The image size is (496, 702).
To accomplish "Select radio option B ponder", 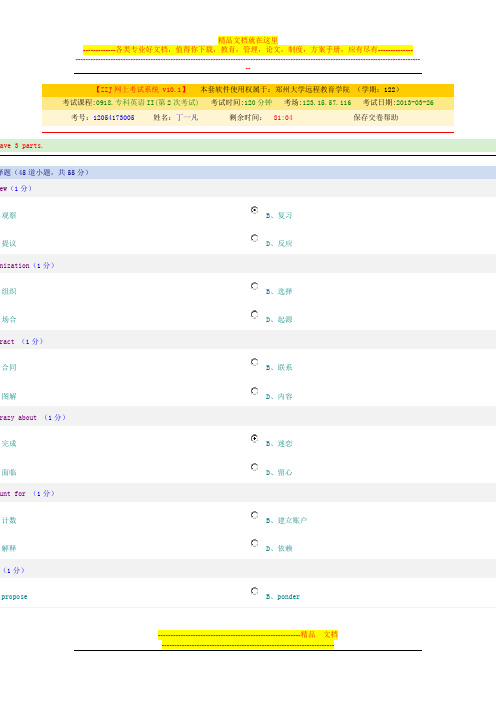I will click(x=254, y=591).
